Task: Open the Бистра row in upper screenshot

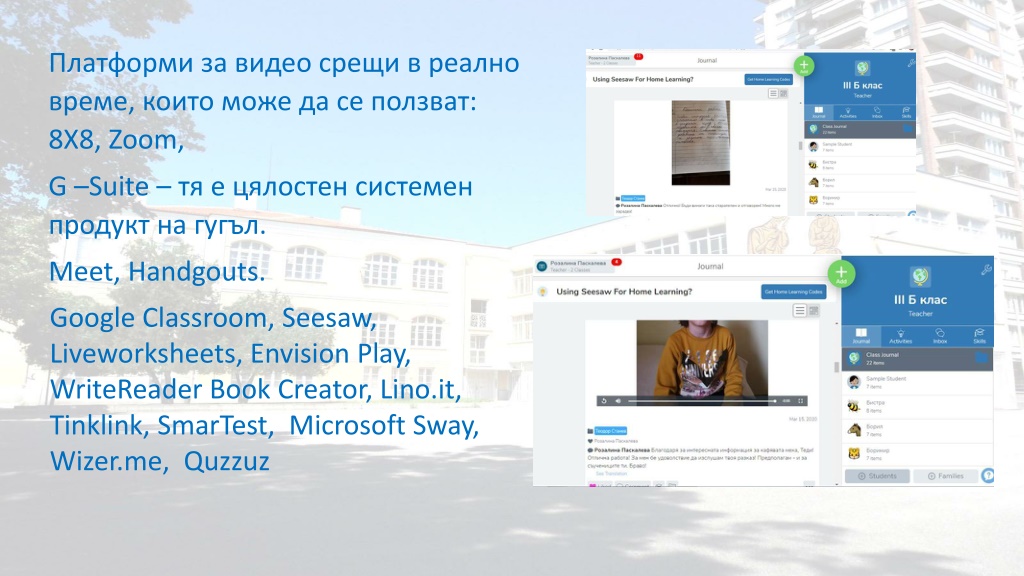Action: 860,165
